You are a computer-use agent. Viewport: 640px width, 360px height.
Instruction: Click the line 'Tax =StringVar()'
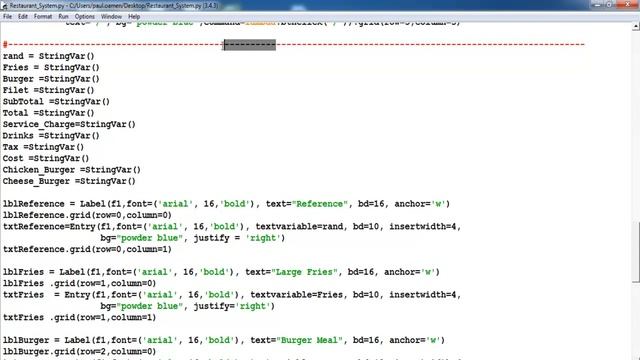(x=43, y=147)
